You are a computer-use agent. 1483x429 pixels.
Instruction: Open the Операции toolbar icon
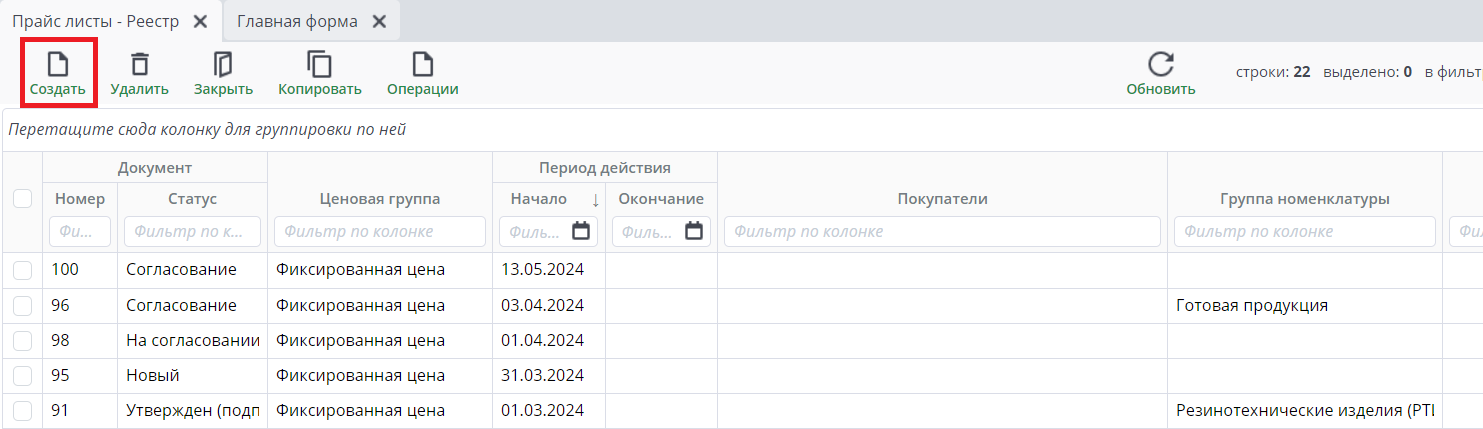tap(423, 65)
